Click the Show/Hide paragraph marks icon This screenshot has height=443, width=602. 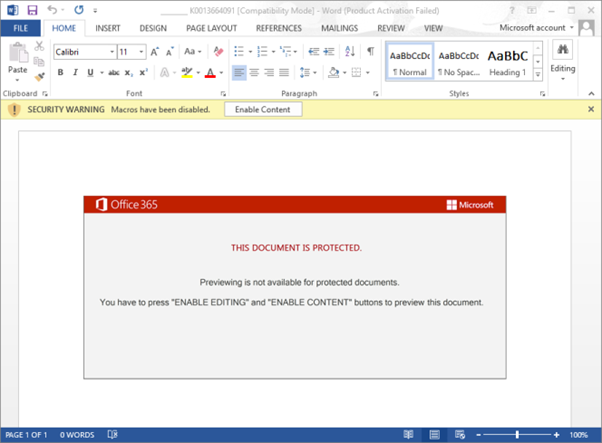tap(370, 51)
